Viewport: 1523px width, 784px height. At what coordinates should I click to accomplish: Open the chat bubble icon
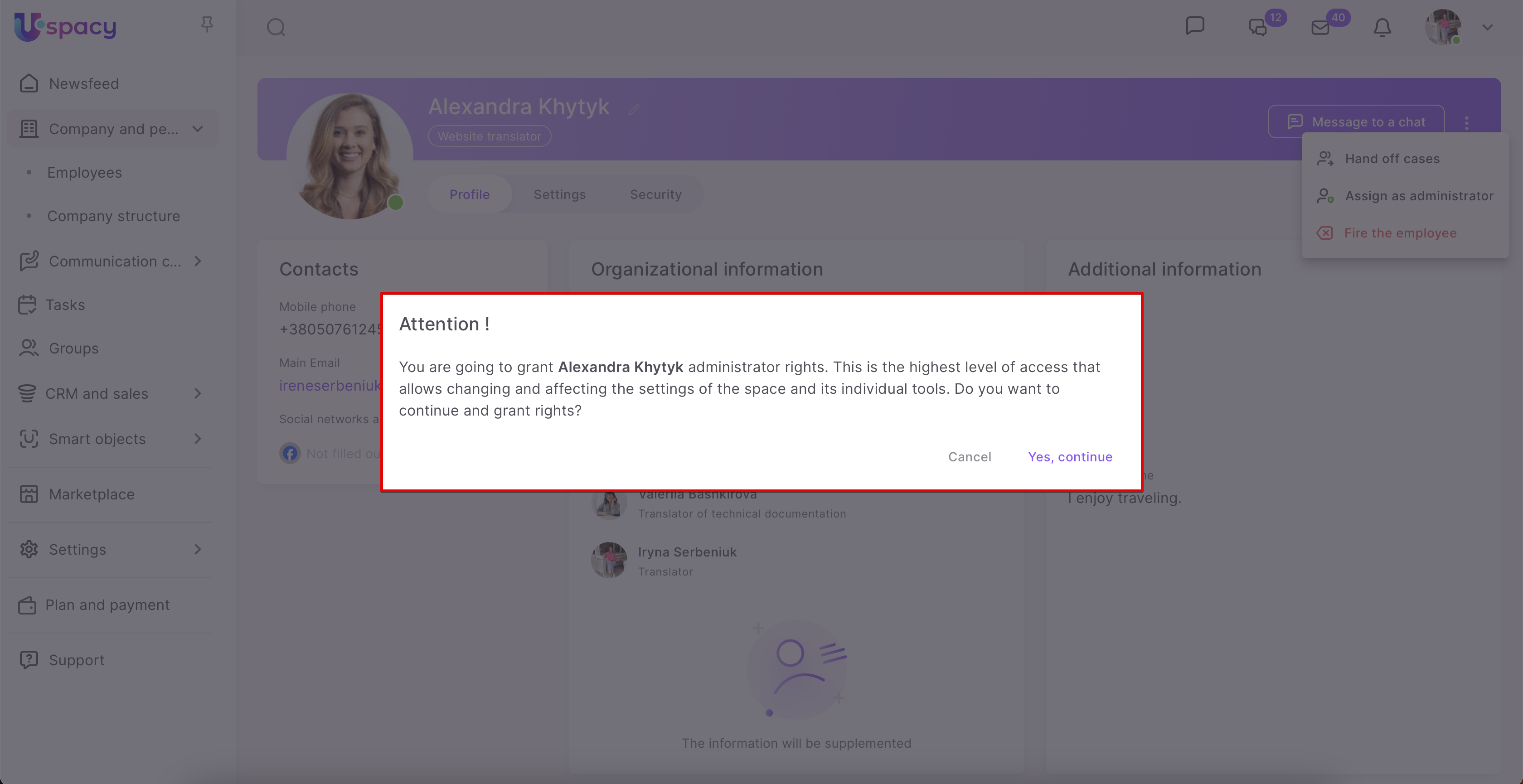[1195, 25]
